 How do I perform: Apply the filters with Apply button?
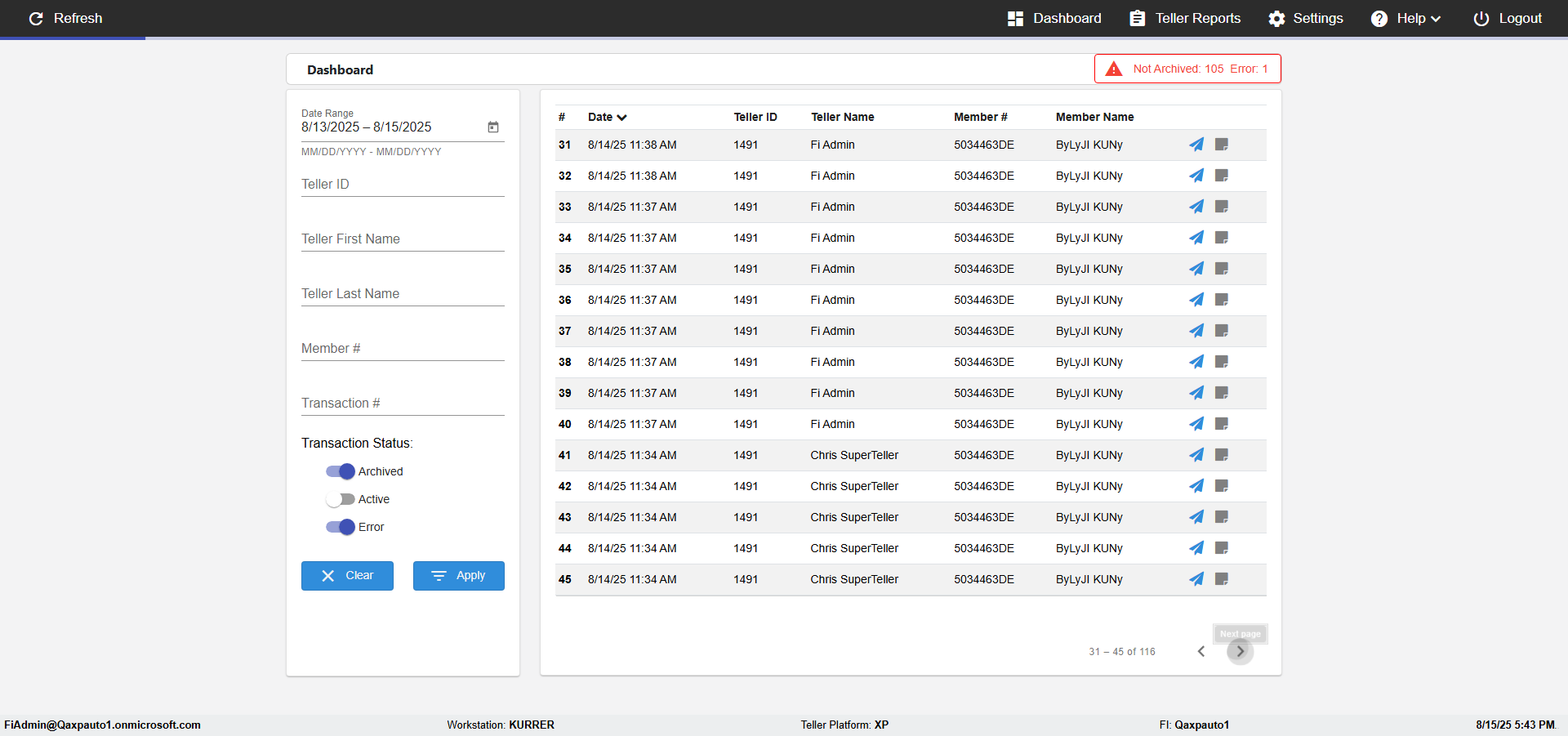459,576
